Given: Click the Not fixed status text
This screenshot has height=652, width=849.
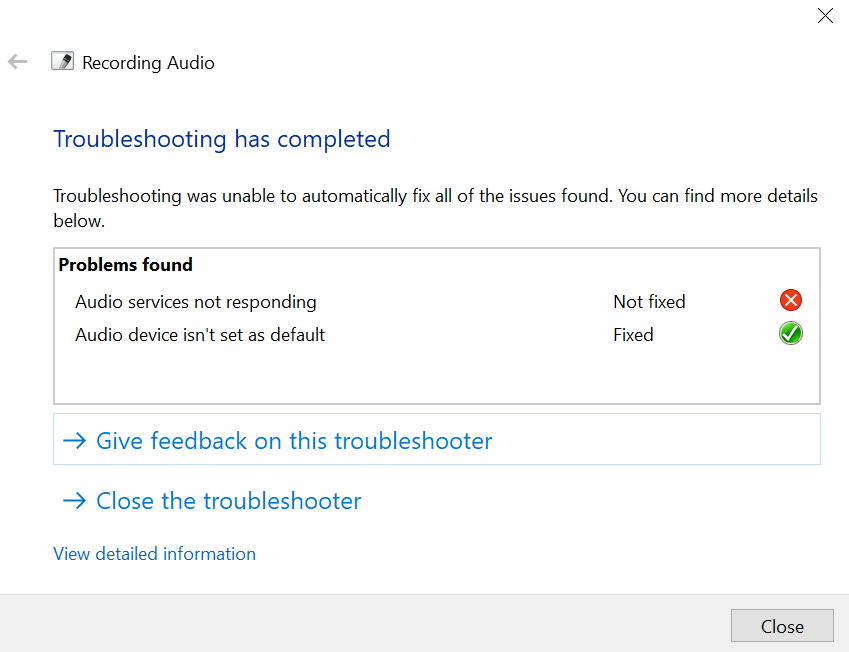Looking at the screenshot, I should 649,302.
